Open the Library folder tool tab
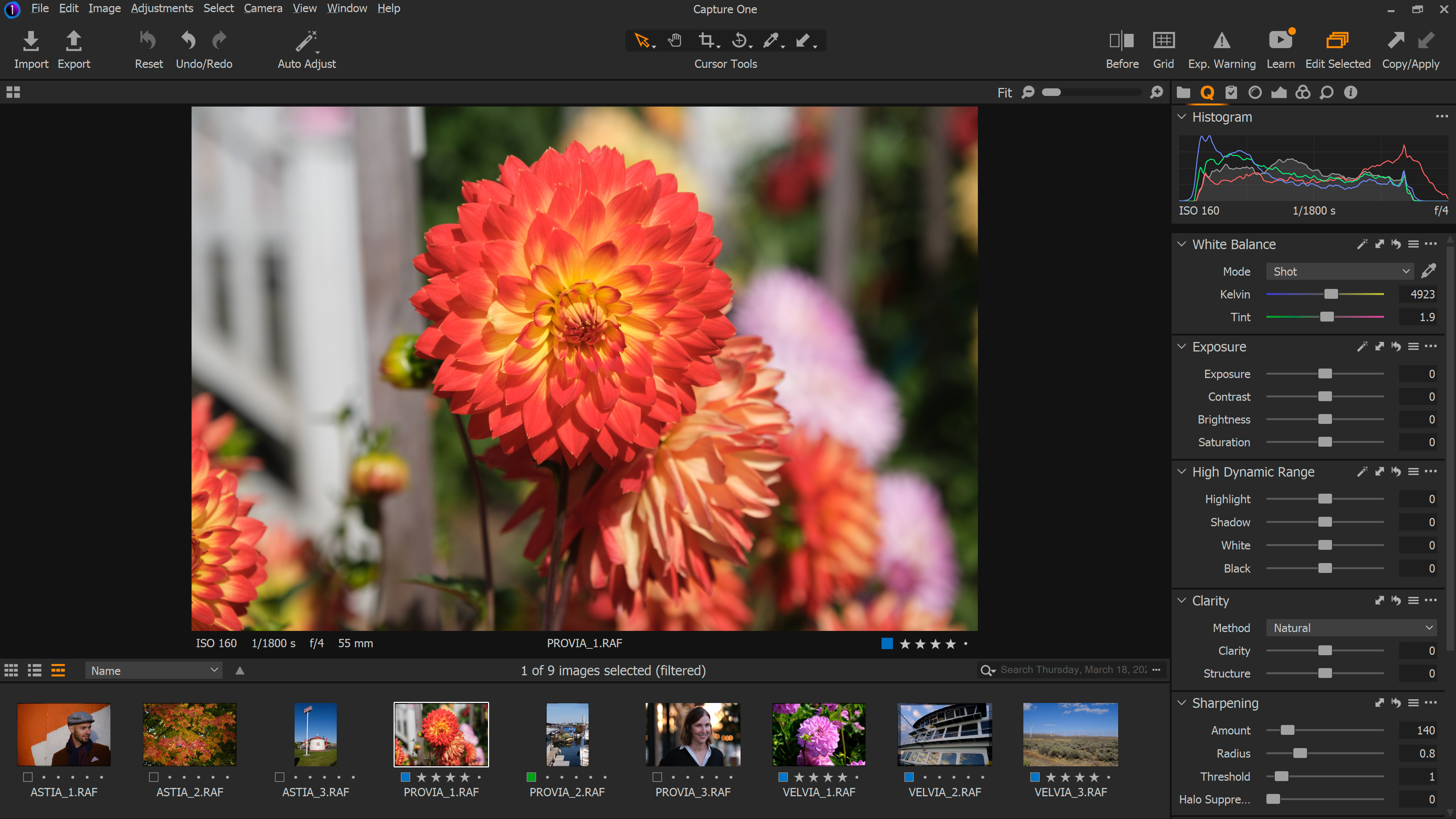 coord(1183,93)
